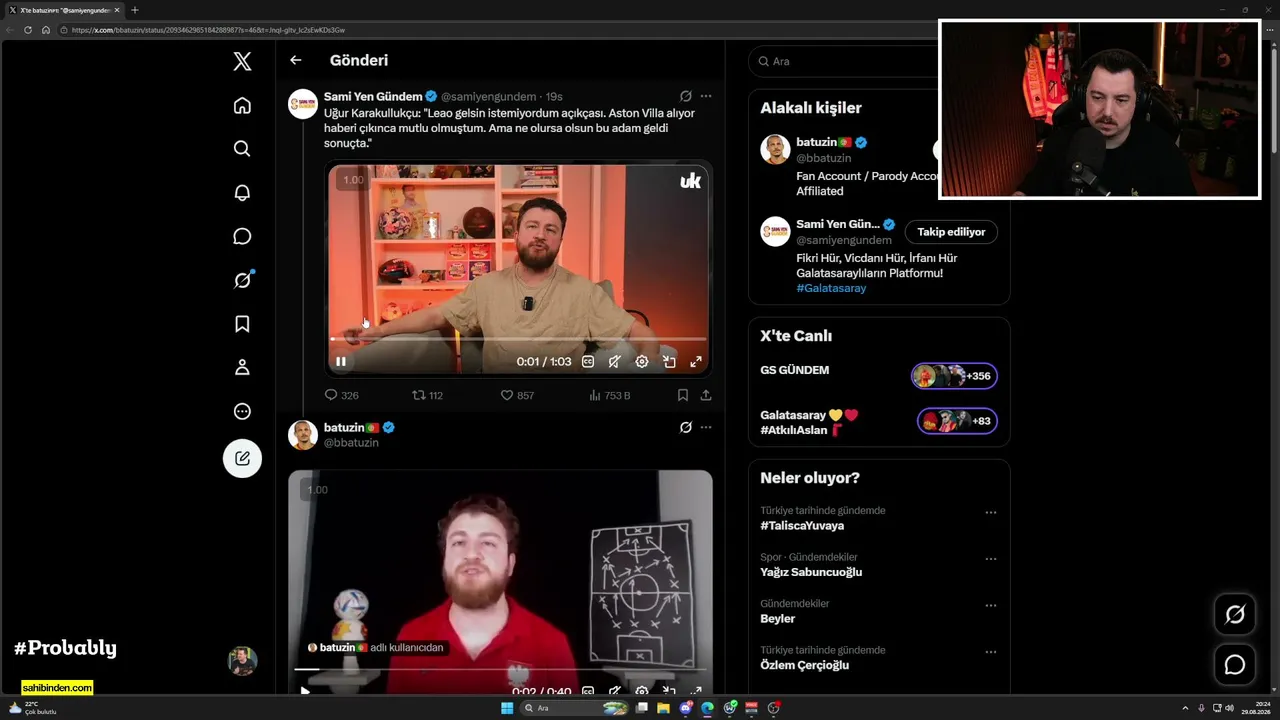Toggle captions on the first video
This screenshot has width=1280, height=720.
click(x=588, y=362)
